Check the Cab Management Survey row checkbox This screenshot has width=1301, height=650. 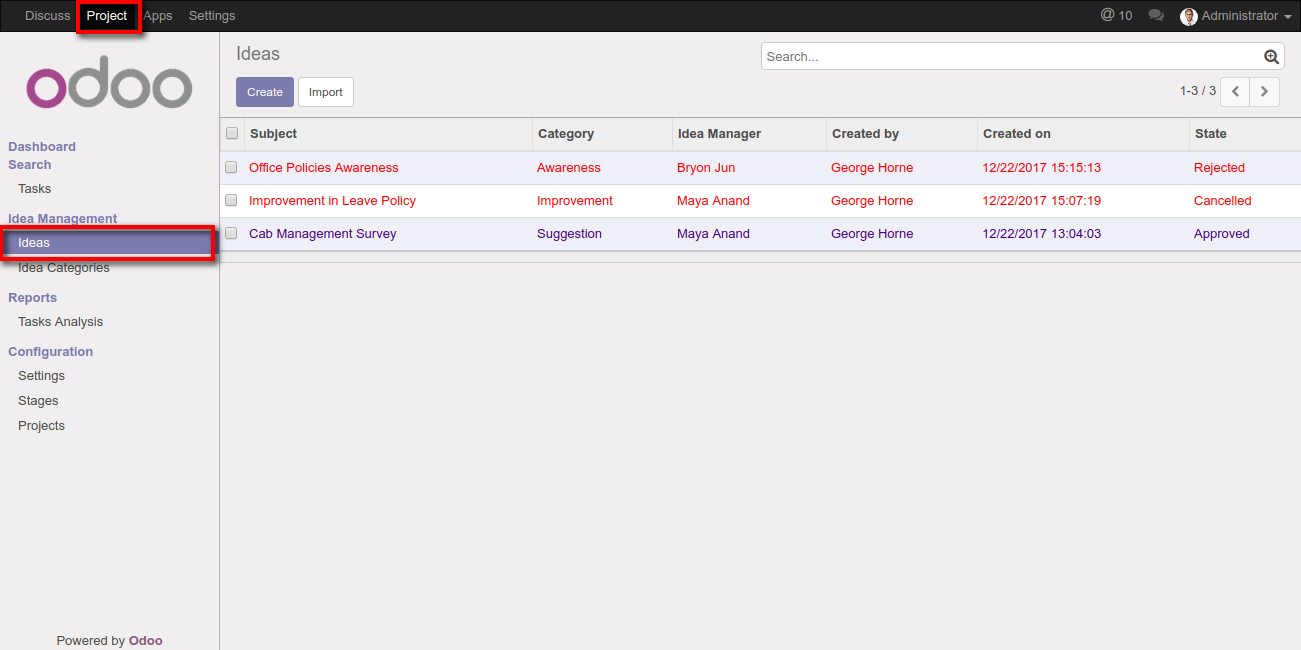click(231, 233)
